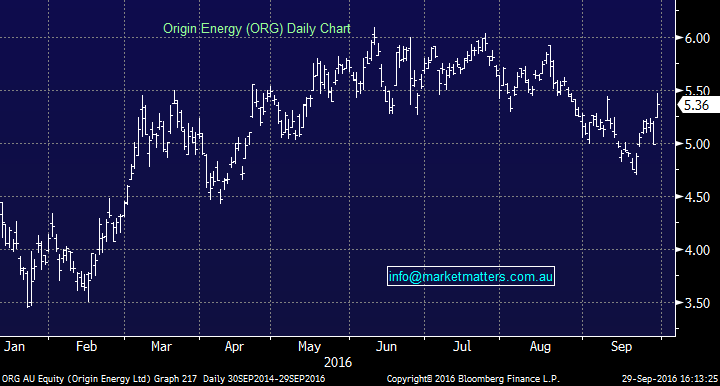Viewport: 720px width, 386px height.
Task: Click the 29-Sep-2016 16:13:25 timestamp
Action: tap(670, 379)
